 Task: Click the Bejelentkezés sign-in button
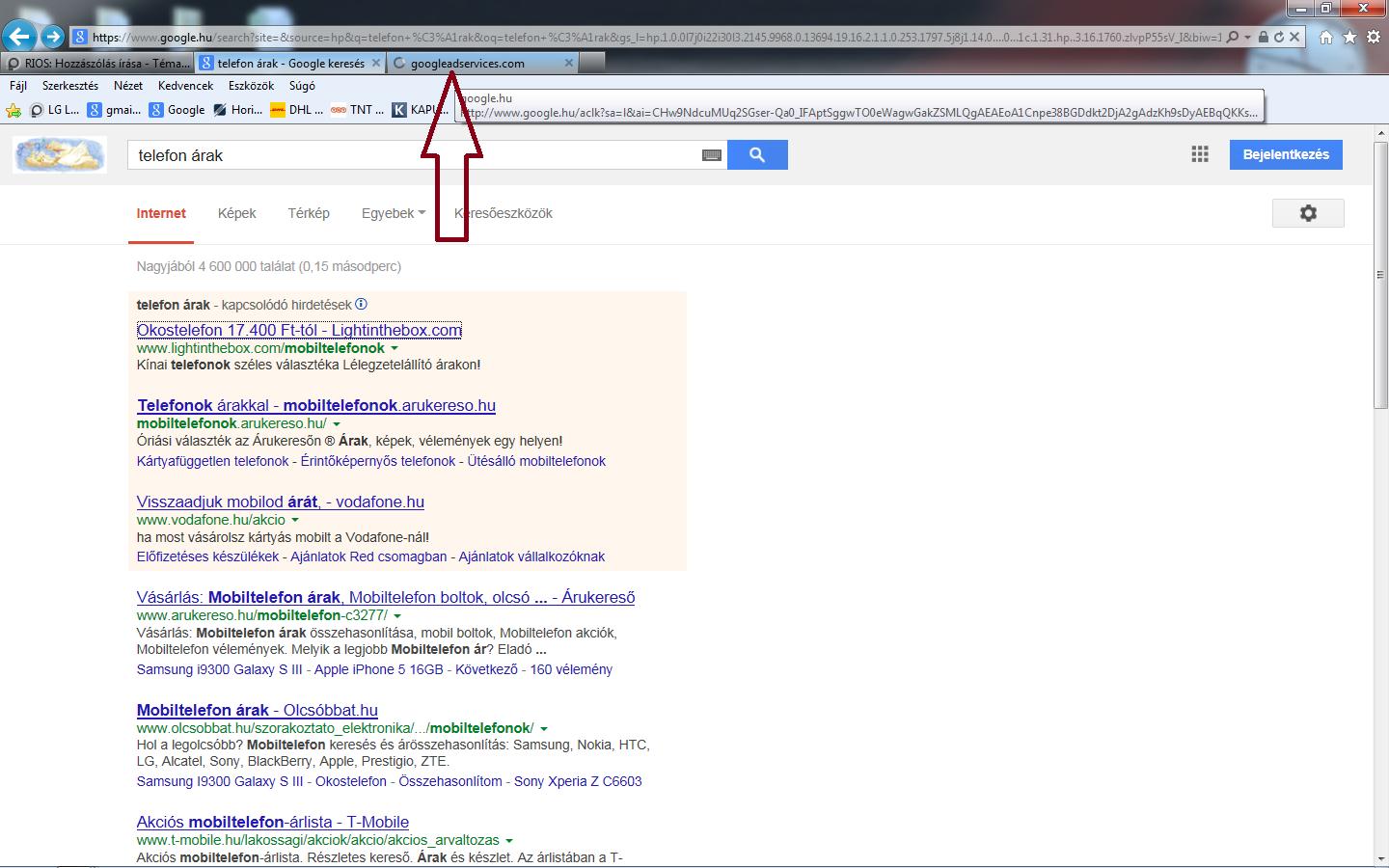coord(1286,154)
